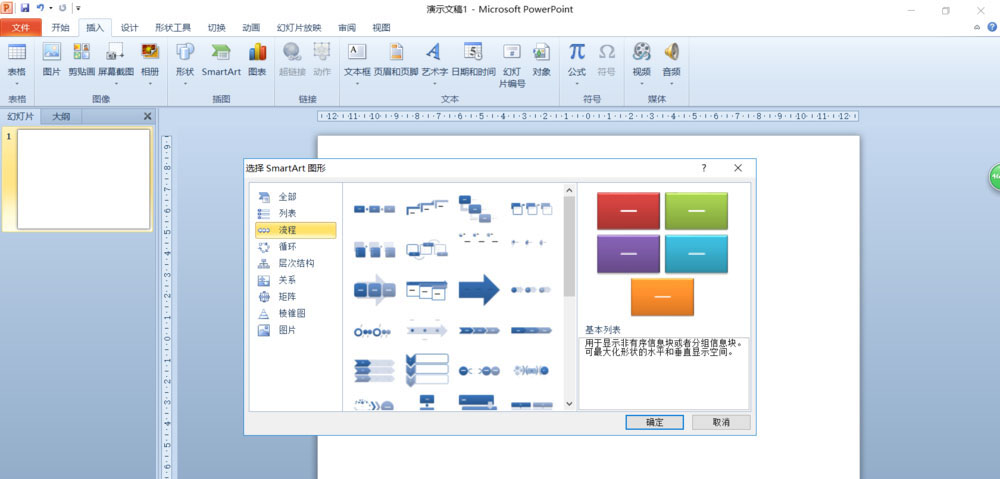Select the Process (流程) category
The width and height of the screenshot is (1000, 479).
[295, 230]
